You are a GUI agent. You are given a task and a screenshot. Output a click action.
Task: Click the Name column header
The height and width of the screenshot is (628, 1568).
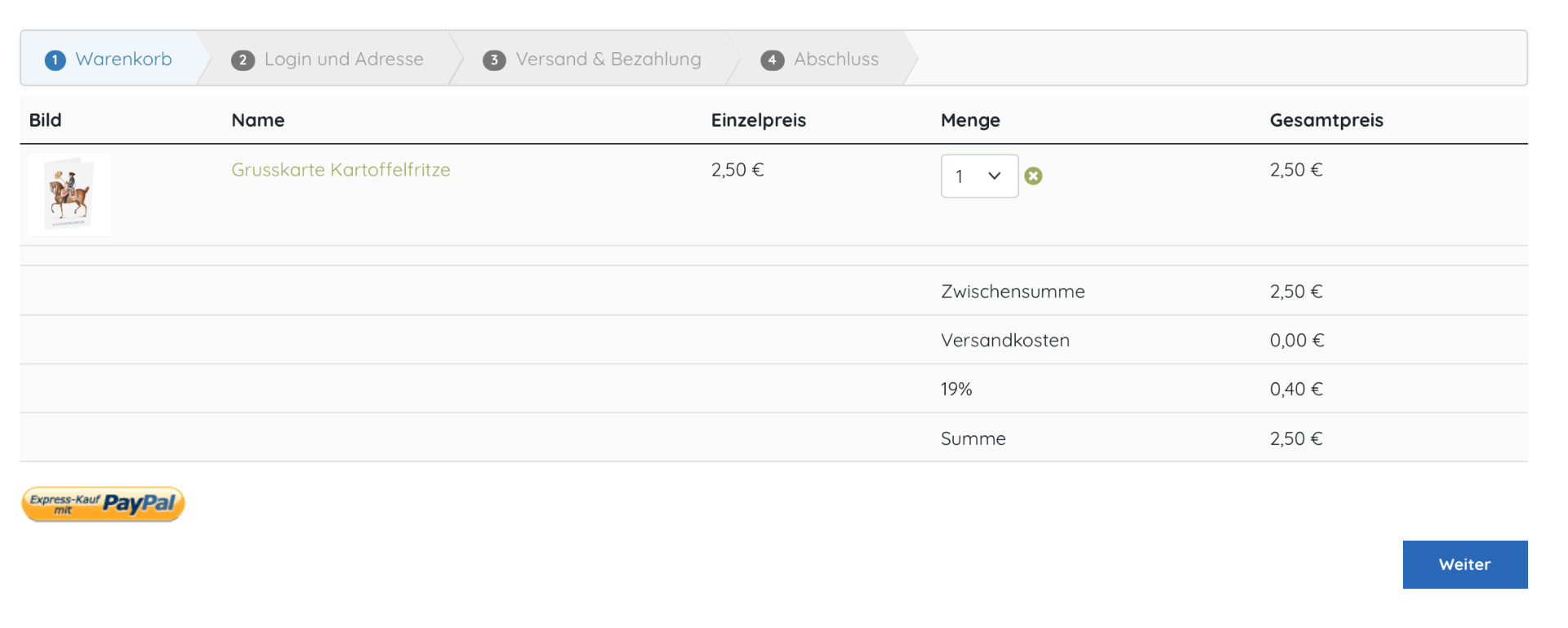coord(258,121)
